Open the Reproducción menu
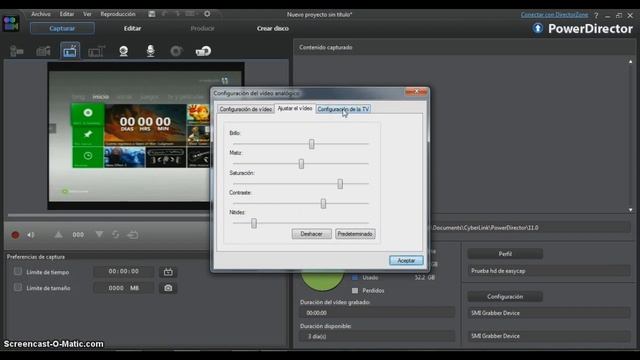 118,14
